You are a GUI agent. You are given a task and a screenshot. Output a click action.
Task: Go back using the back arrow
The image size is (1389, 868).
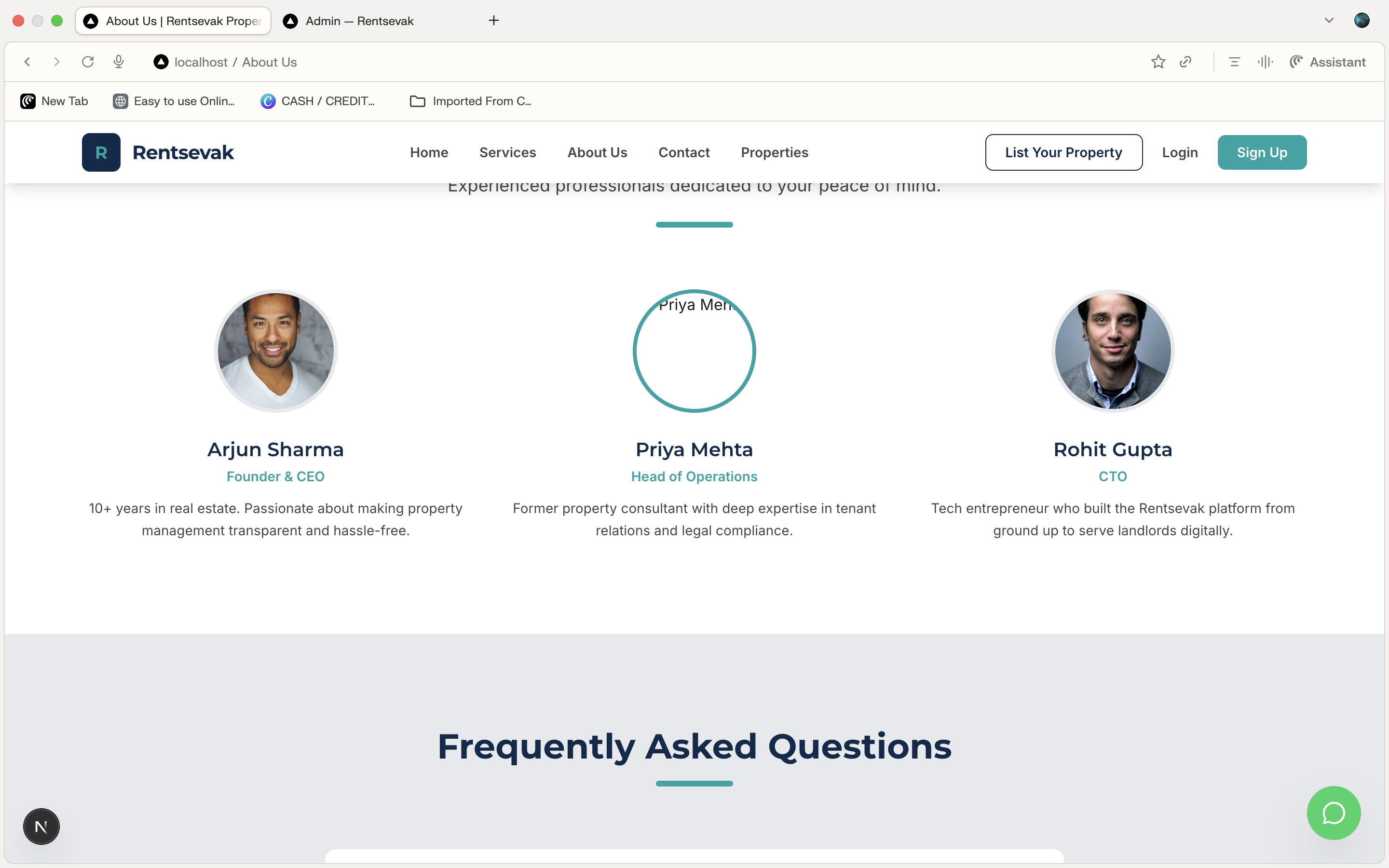(27, 62)
